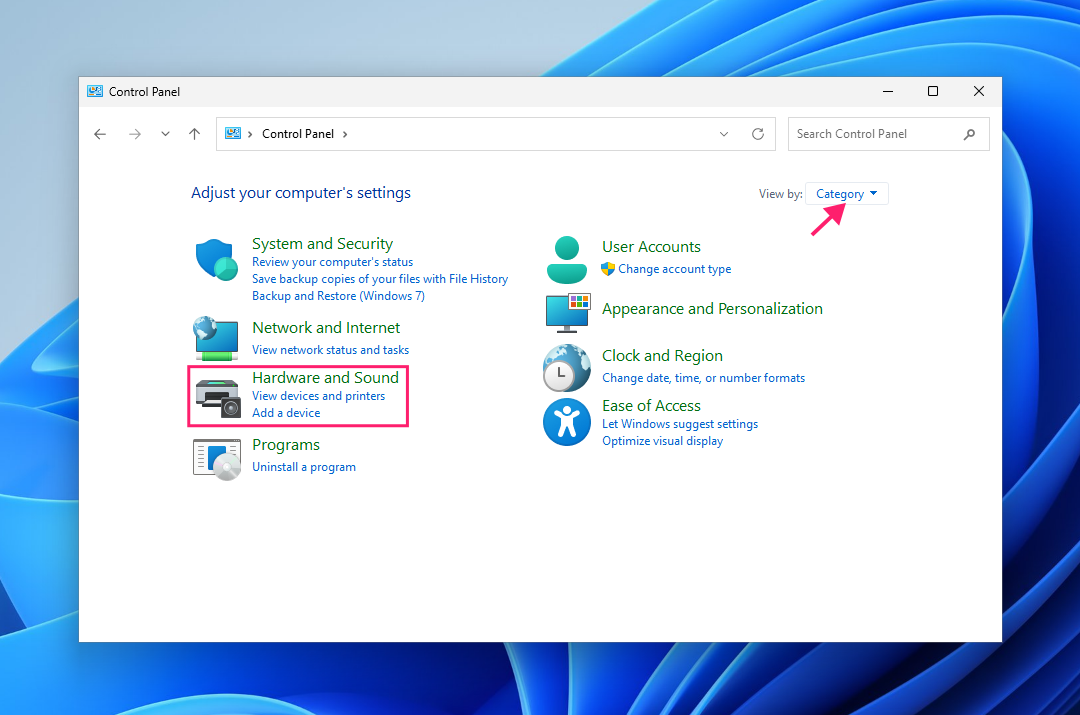Open the User Accounts person icon
The image size is (1080, 715).
567,260
